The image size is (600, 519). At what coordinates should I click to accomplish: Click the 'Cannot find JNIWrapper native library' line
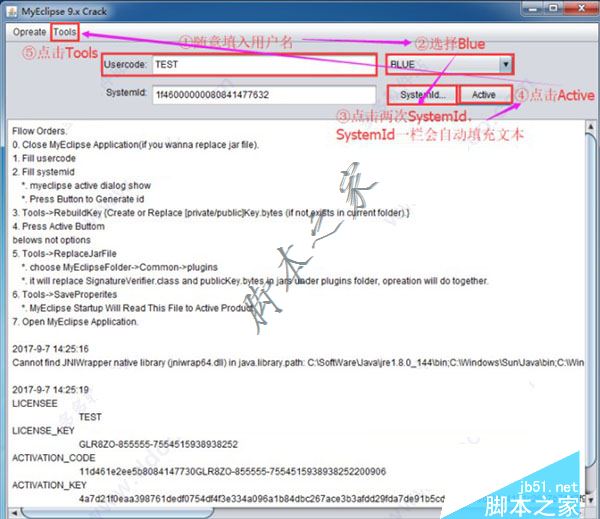298,363
